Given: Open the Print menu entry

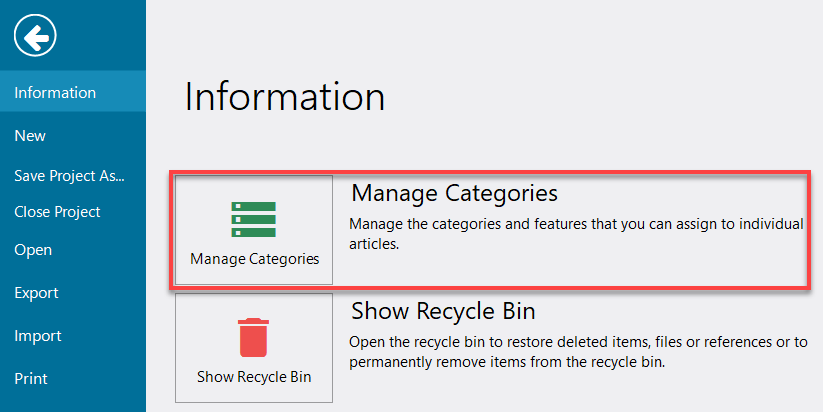Looking at the screenshot, I should [x=31, y=379].
